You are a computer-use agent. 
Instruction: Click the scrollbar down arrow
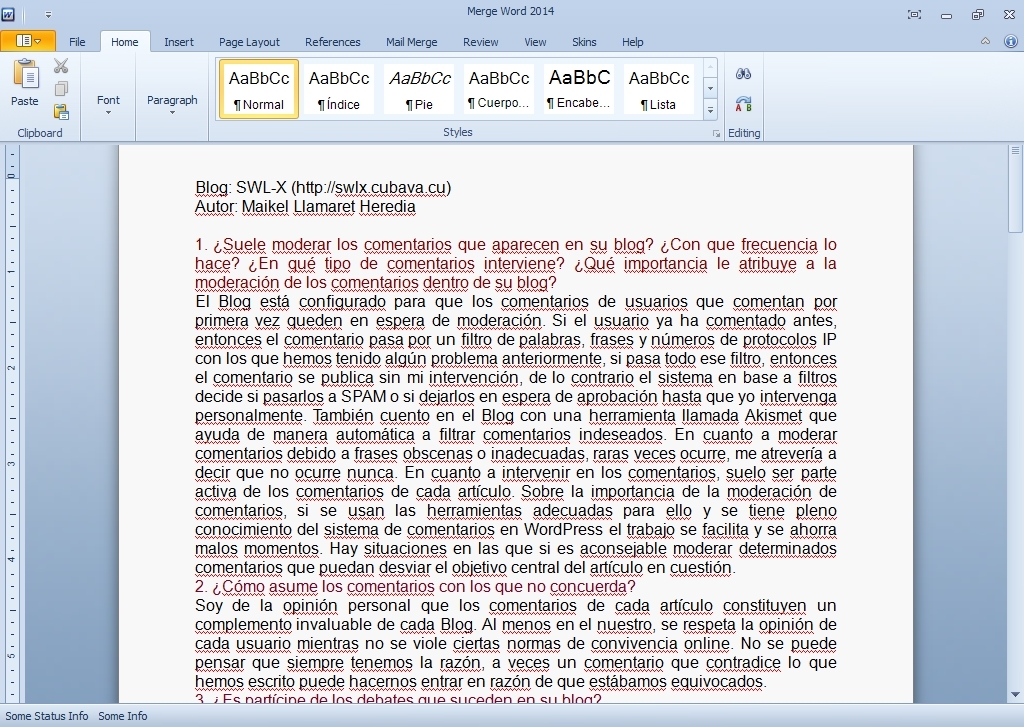point(1015,695)
